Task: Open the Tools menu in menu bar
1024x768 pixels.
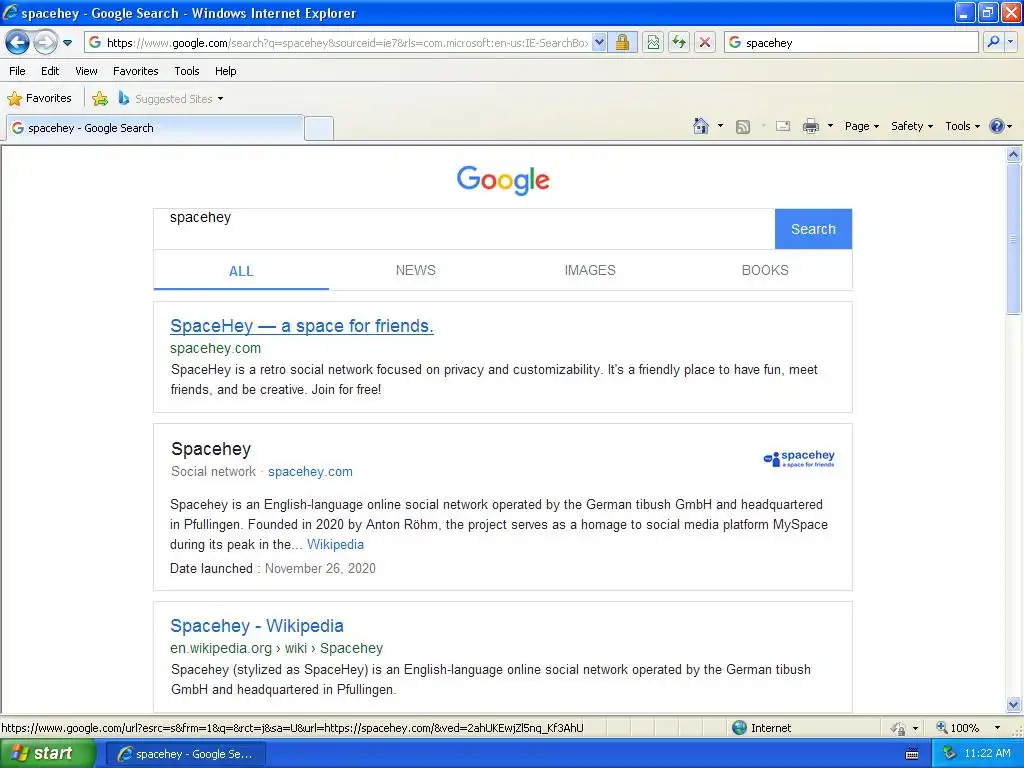Action: pyautogui.click(x=187, y=71)
